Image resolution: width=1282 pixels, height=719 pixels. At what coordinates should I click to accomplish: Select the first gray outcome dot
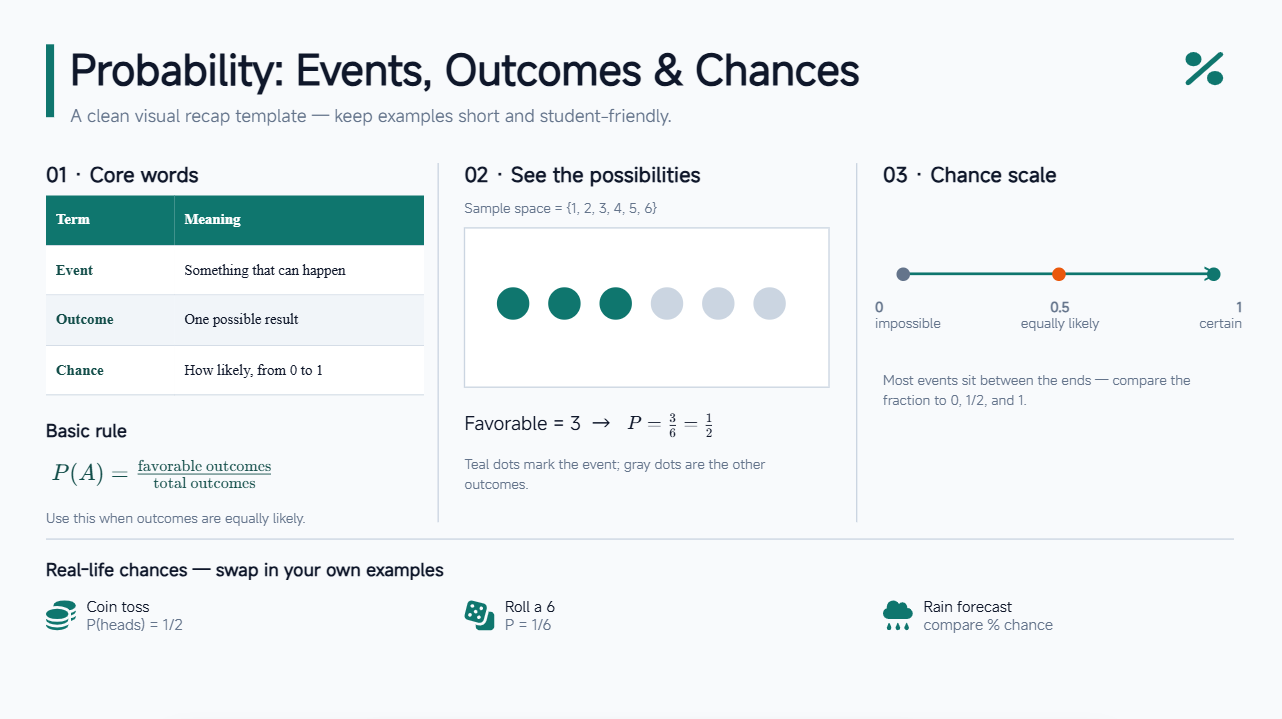point(667,303)
